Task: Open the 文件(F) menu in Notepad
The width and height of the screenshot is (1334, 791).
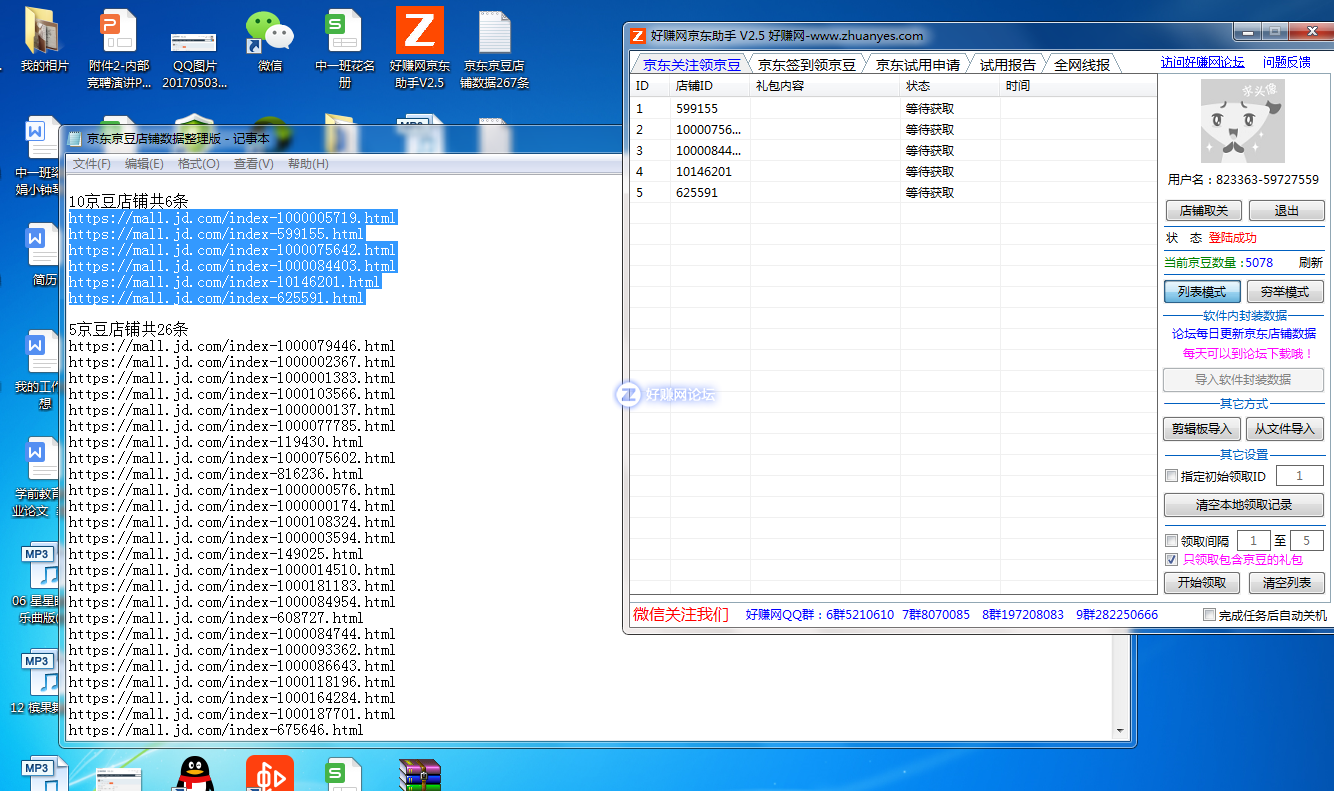Action: [x=92, y=164]
